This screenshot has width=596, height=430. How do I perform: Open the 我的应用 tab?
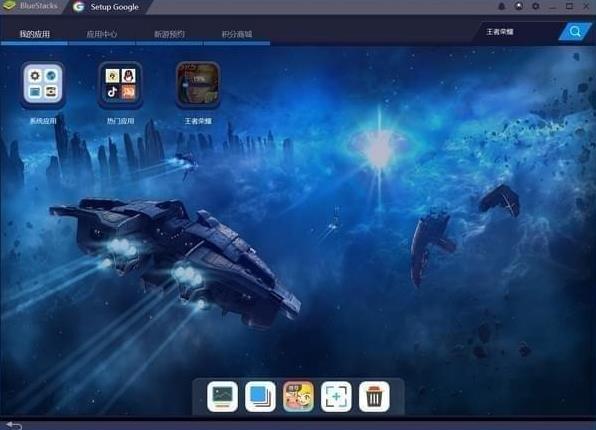35,34
